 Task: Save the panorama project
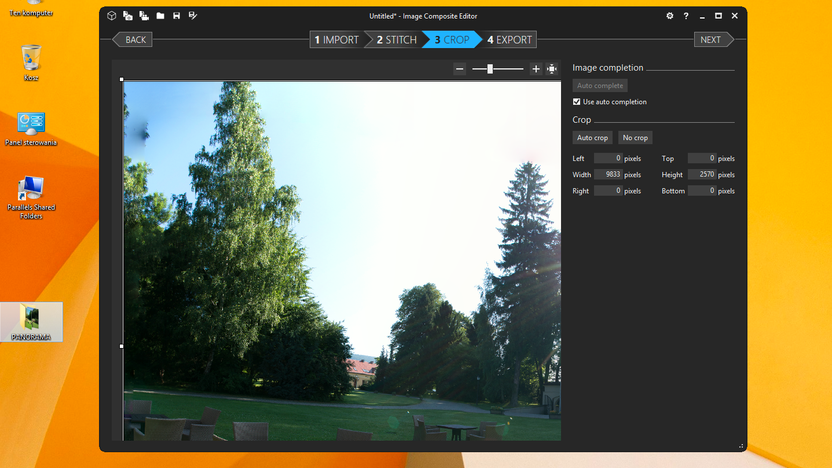pyautogui.click(x=177, y=16)
